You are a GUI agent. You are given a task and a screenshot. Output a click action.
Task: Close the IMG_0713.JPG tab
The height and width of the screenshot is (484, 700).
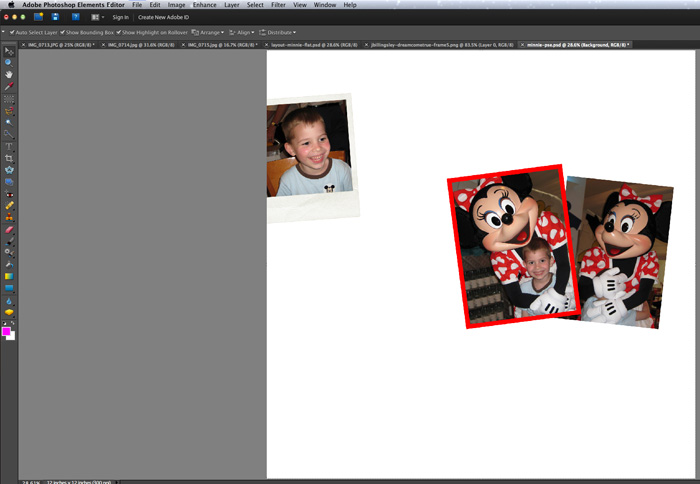click(x=24, y=45)
